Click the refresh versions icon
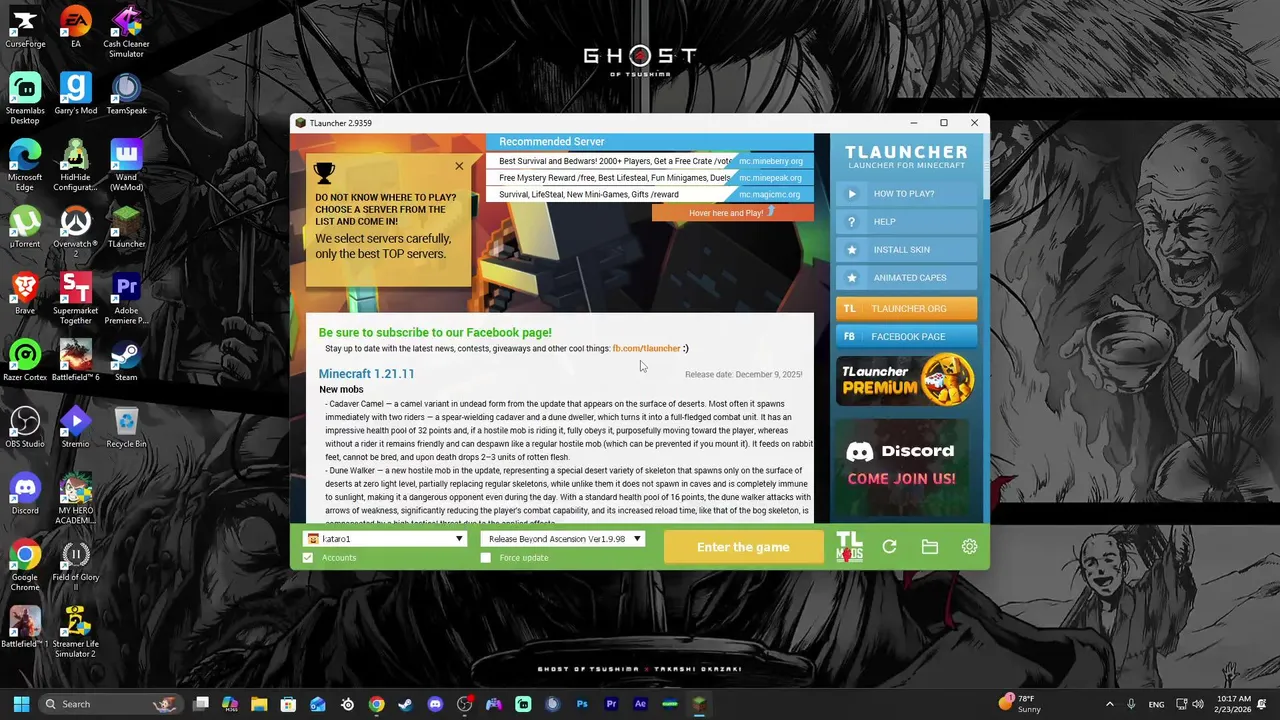Viewport: 1280px width, 720px height. 889,547
